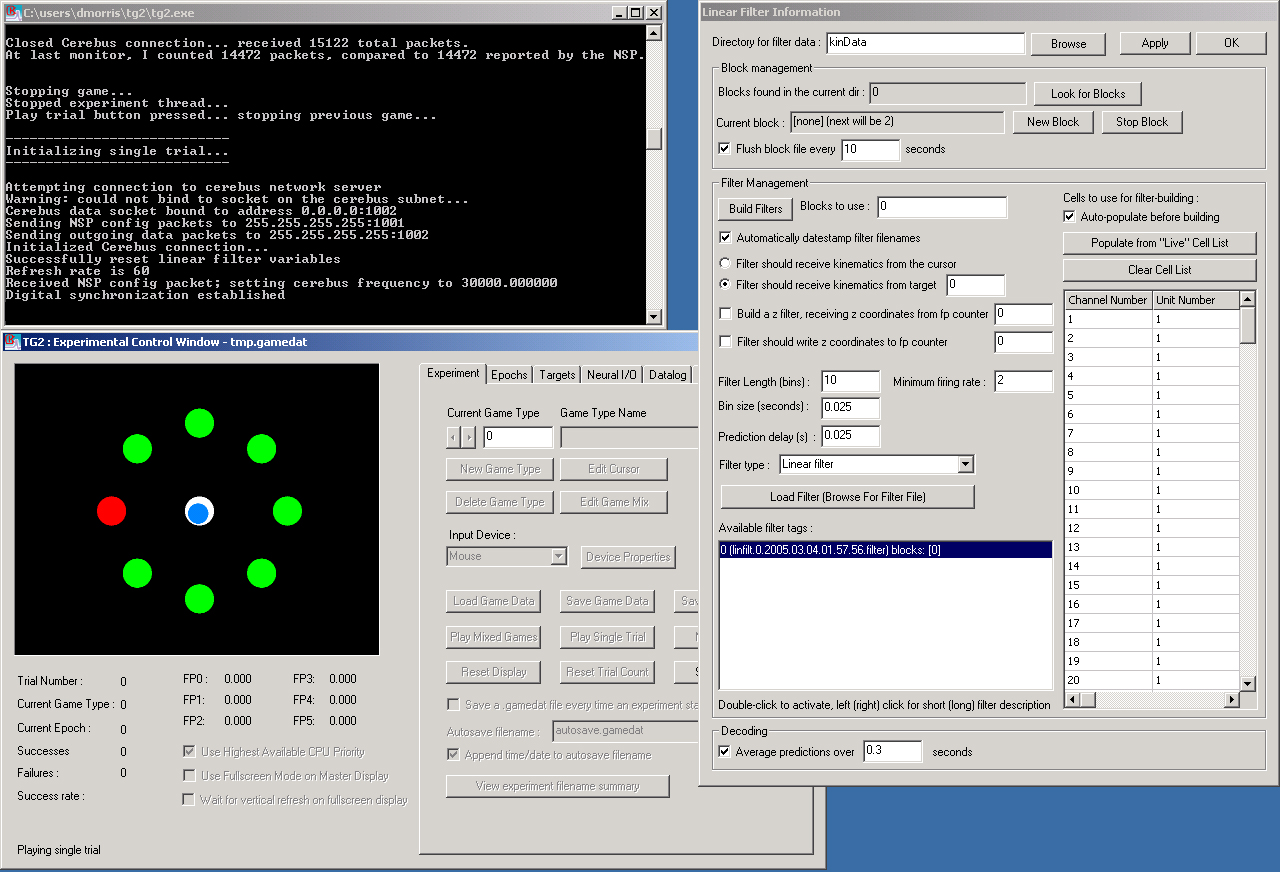
Task: Click the Directory for filter data field
Action: [x=925, y=43]
